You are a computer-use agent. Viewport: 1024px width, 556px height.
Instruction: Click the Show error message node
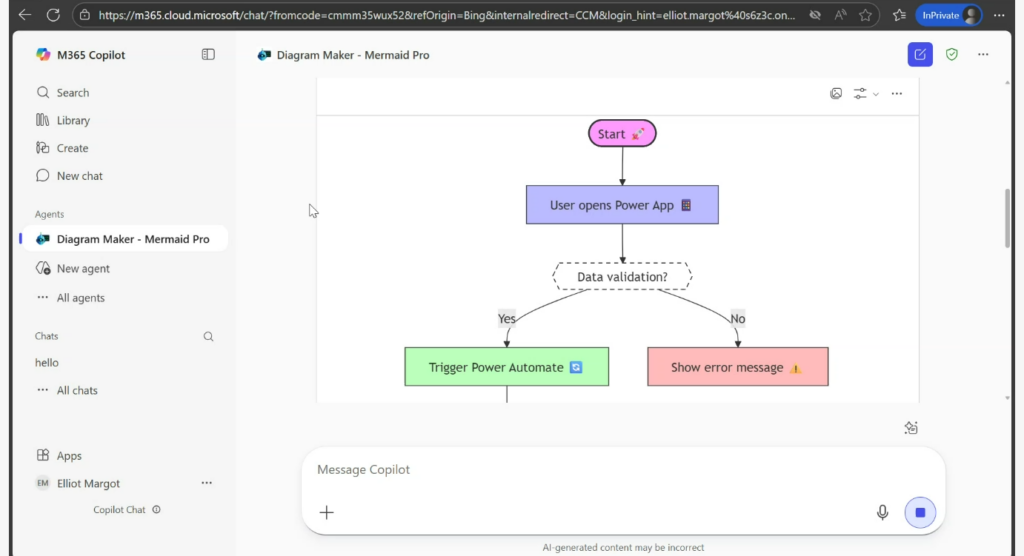(x=738, y=367)
